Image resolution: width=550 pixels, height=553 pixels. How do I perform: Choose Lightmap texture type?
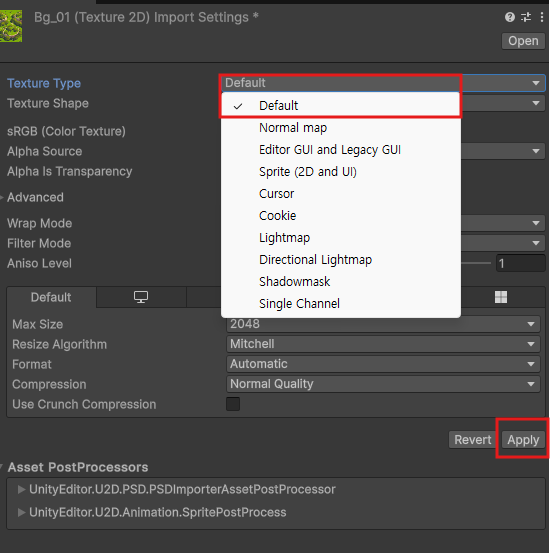(x=341, y=238)
